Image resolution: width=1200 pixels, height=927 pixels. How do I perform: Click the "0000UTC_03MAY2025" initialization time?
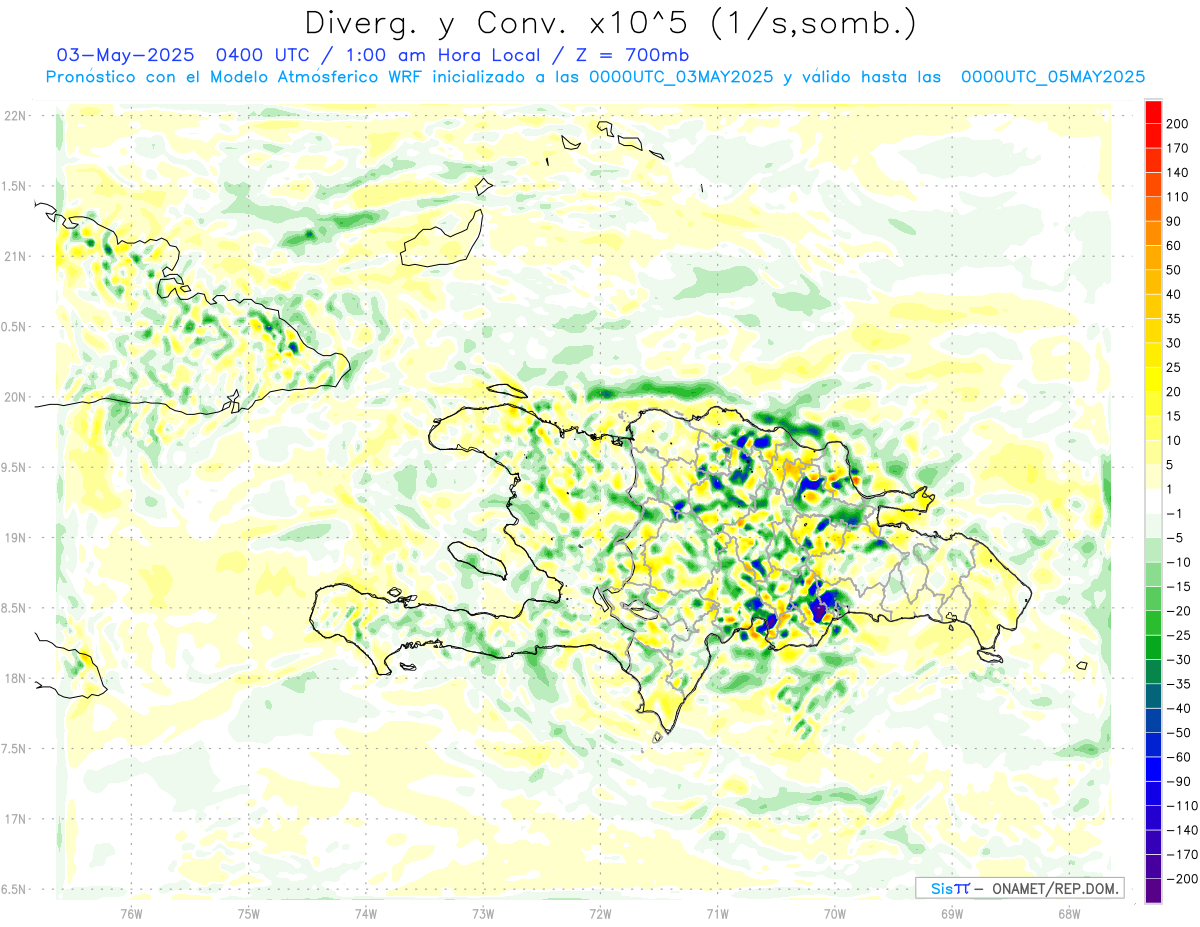[680, 77]
